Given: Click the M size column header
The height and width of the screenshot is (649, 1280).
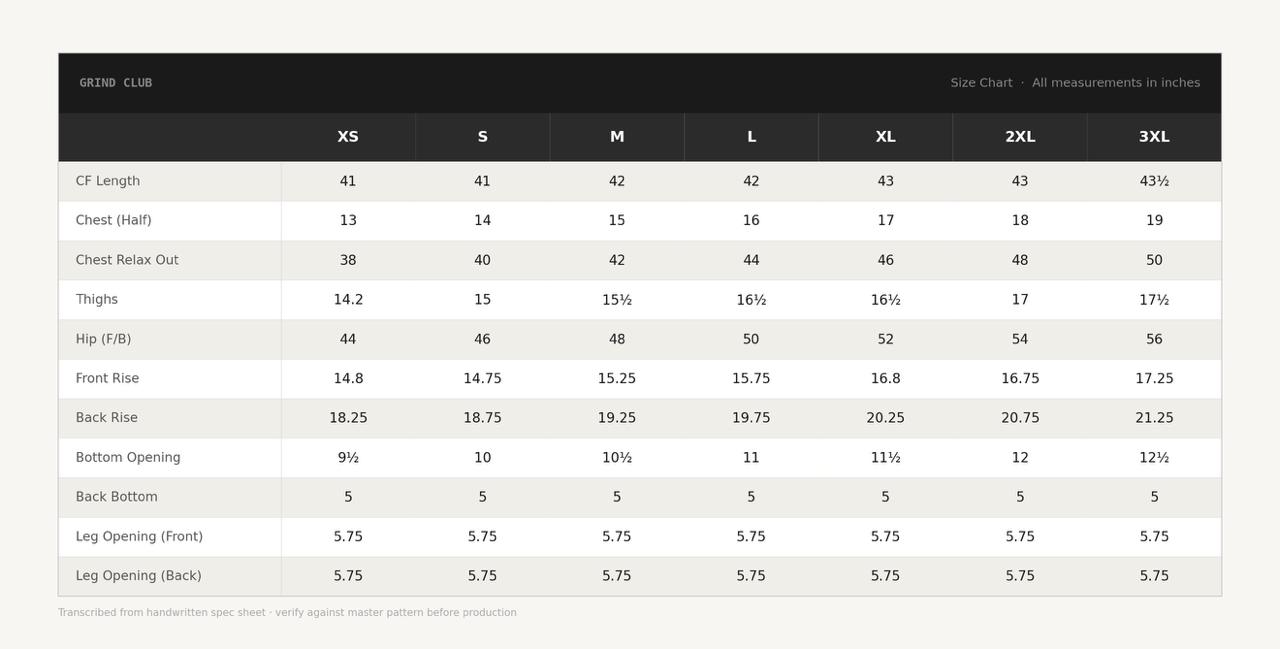Looking at the screenshot, I should 617,137.
